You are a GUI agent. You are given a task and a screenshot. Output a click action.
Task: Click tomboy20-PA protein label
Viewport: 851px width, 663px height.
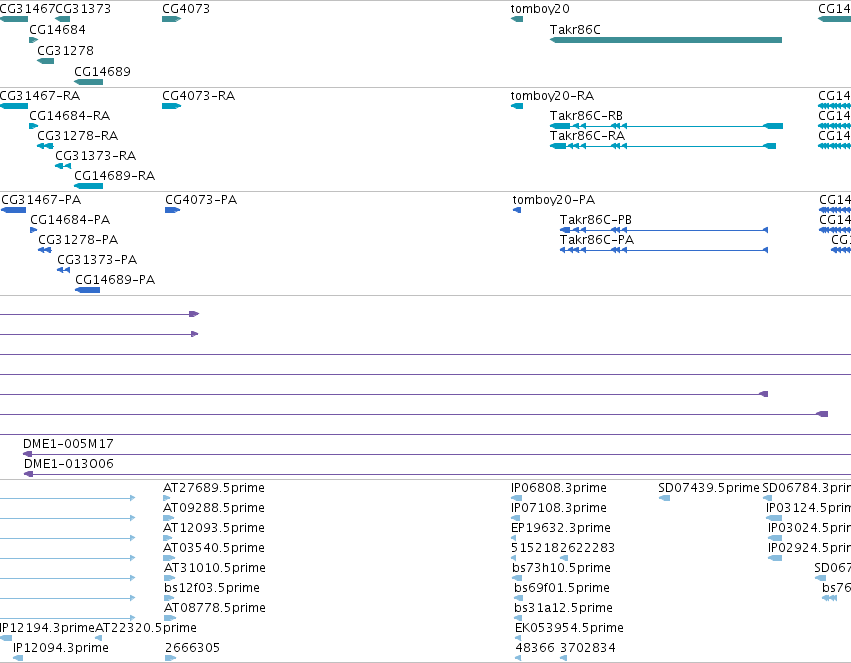(554, 200)
